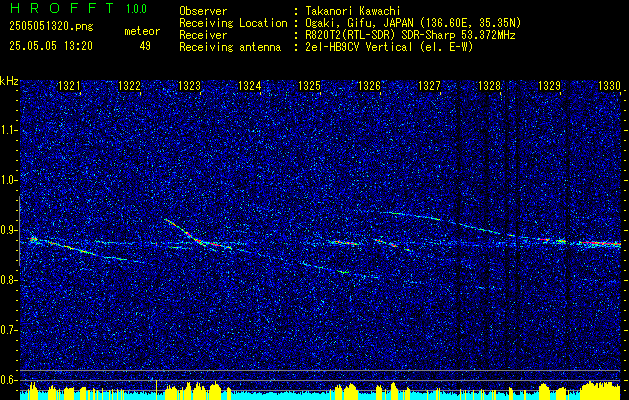Click the 1322 time marker
This screenshot has width=629, height=400.
pos(129,86)
